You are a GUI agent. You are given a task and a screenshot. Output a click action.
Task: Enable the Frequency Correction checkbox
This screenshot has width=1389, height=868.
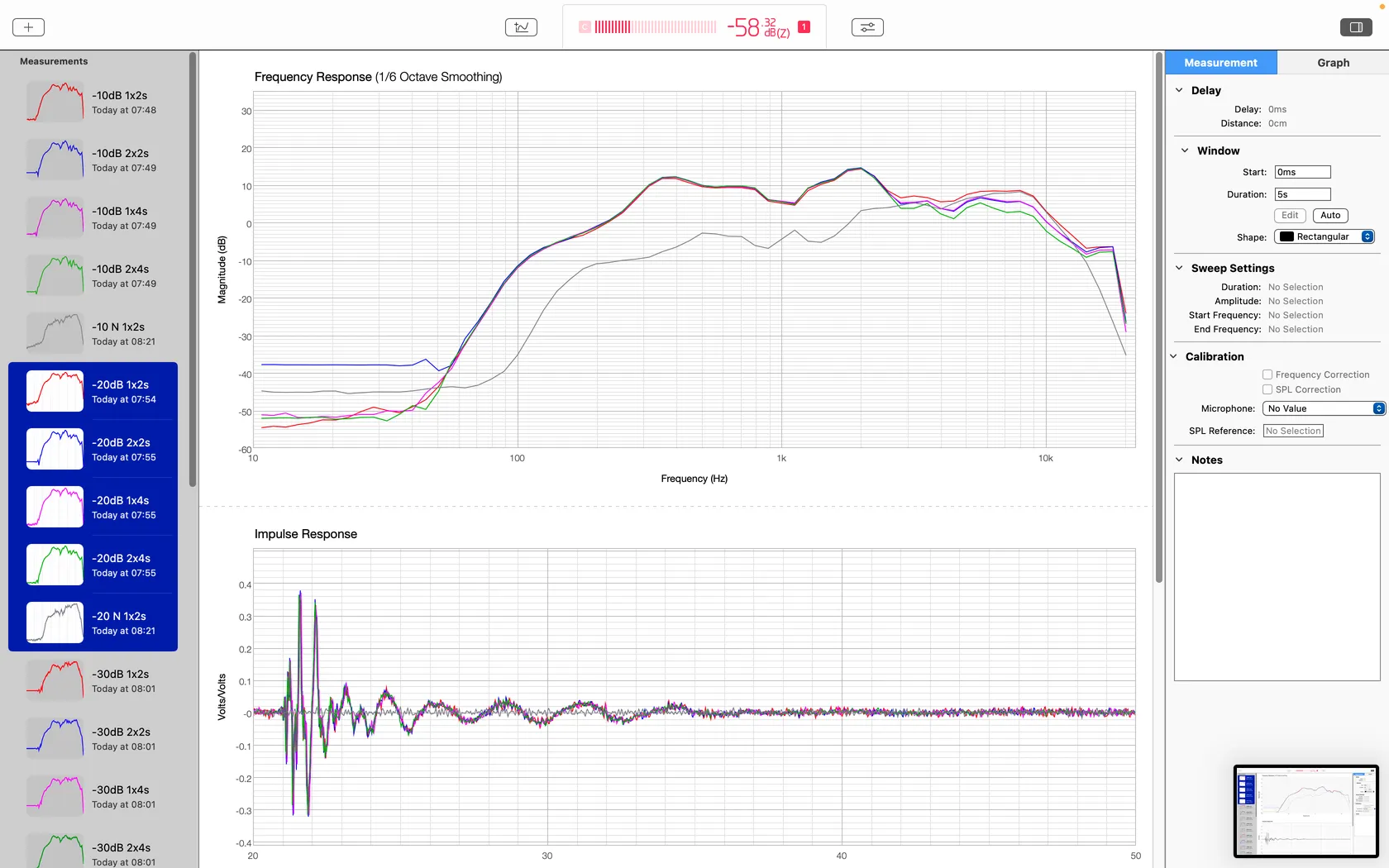coord(1267,374)
